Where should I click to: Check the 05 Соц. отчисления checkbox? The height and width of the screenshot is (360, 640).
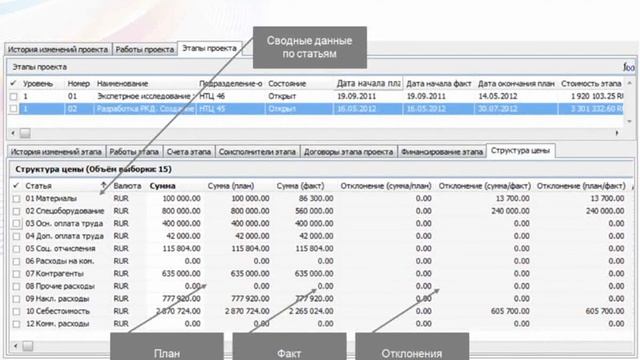[16, 249]
